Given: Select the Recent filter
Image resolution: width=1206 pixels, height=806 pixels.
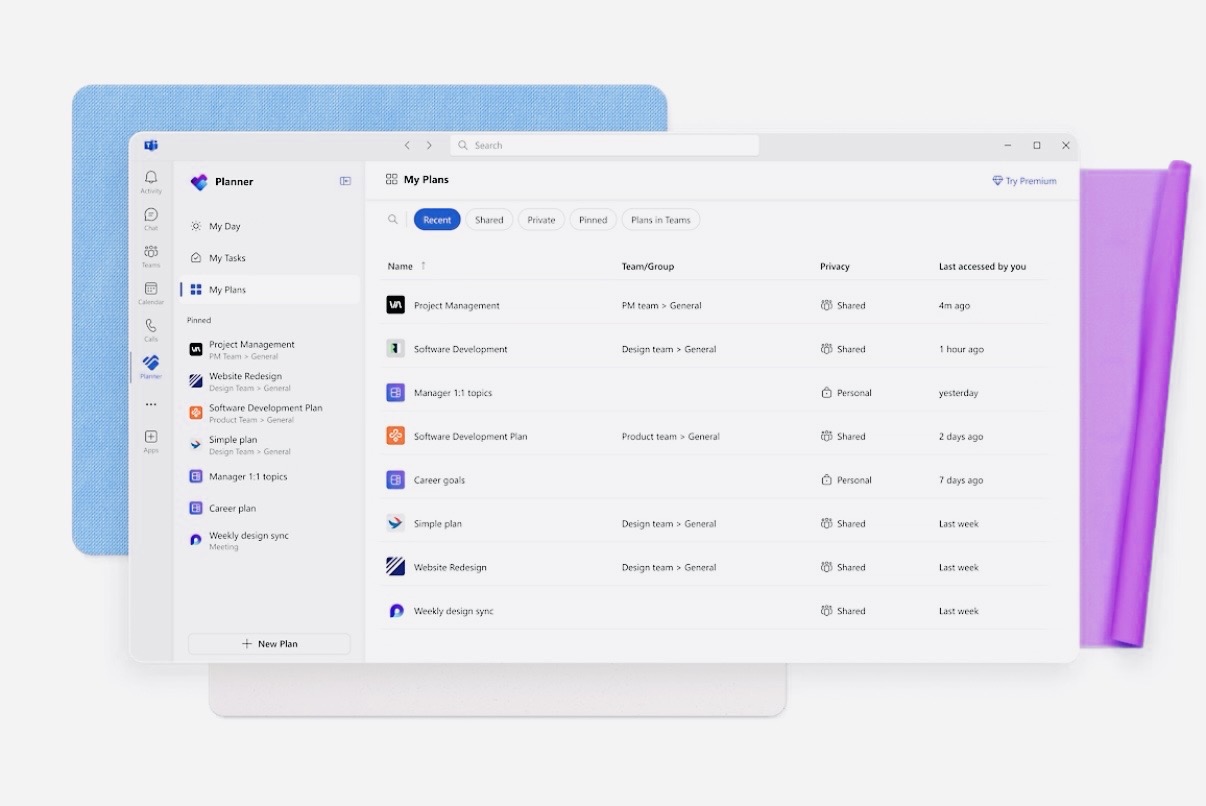Looking at the screenshot, I should click(437, 220).
